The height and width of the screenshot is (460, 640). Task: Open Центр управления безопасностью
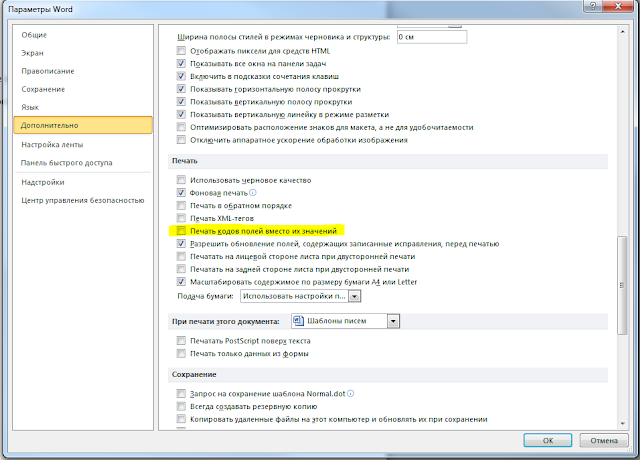[83, 200]
